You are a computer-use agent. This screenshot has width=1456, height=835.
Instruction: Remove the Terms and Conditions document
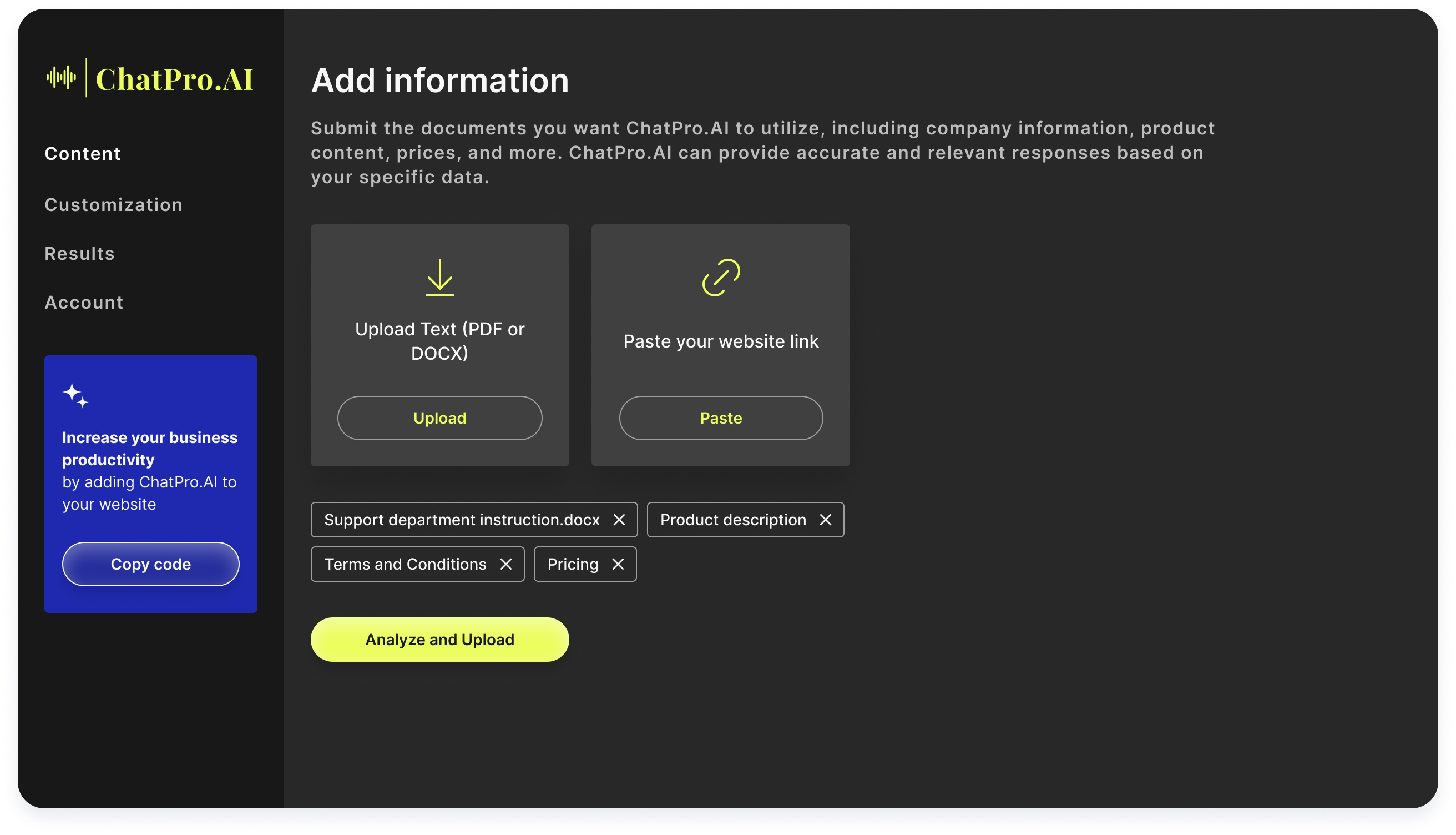[x=507, y=564]
